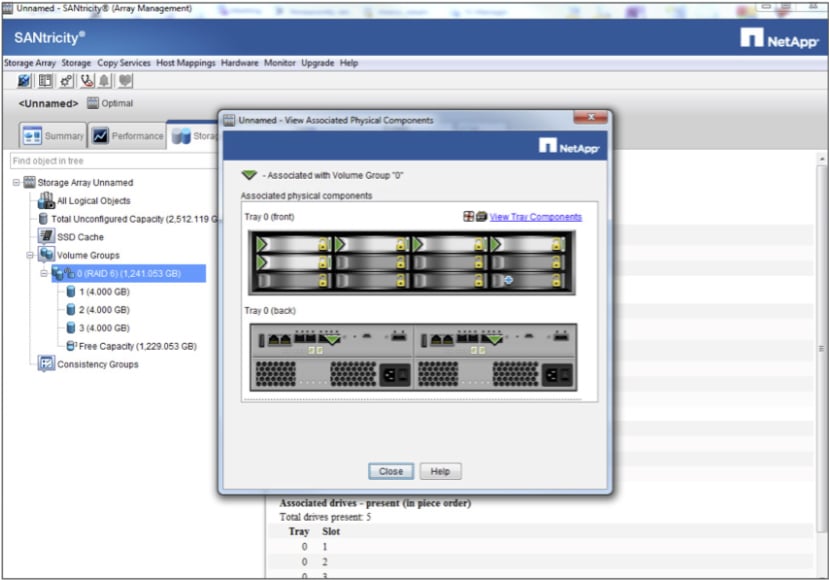The width and height of the screenshot is (829, 582).
Task: Click the cylinder icon for volume 1
Action: click(x=71, y=291)
